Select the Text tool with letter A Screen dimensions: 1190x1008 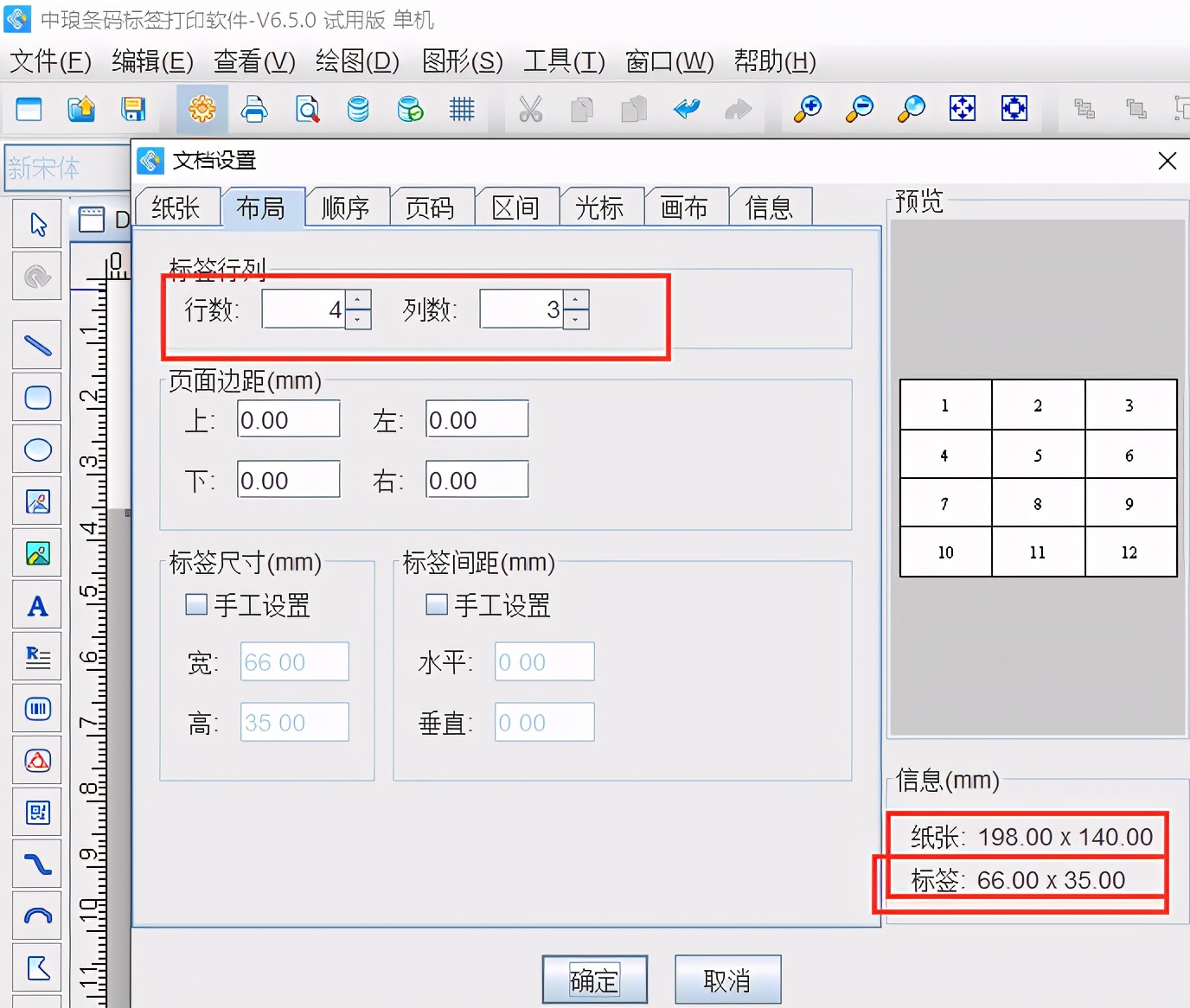pos(37,605)
